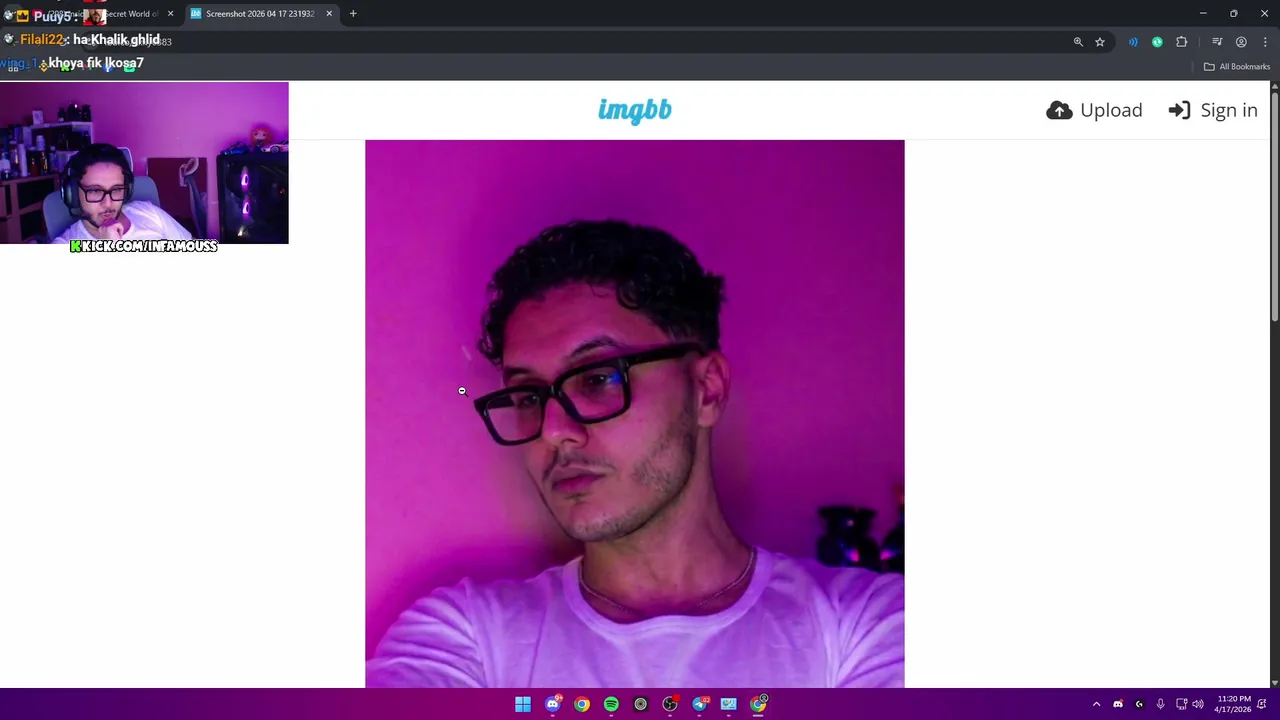Click the page vertical scrollbar thumb
Screen dimensions: 1280x720
tap(1274, 206)
